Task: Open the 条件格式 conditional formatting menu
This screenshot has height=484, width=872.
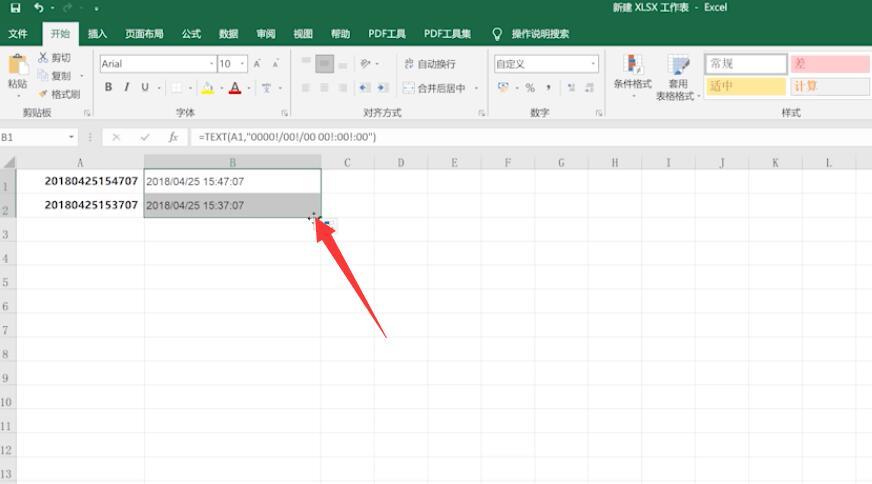Action: 633,77
